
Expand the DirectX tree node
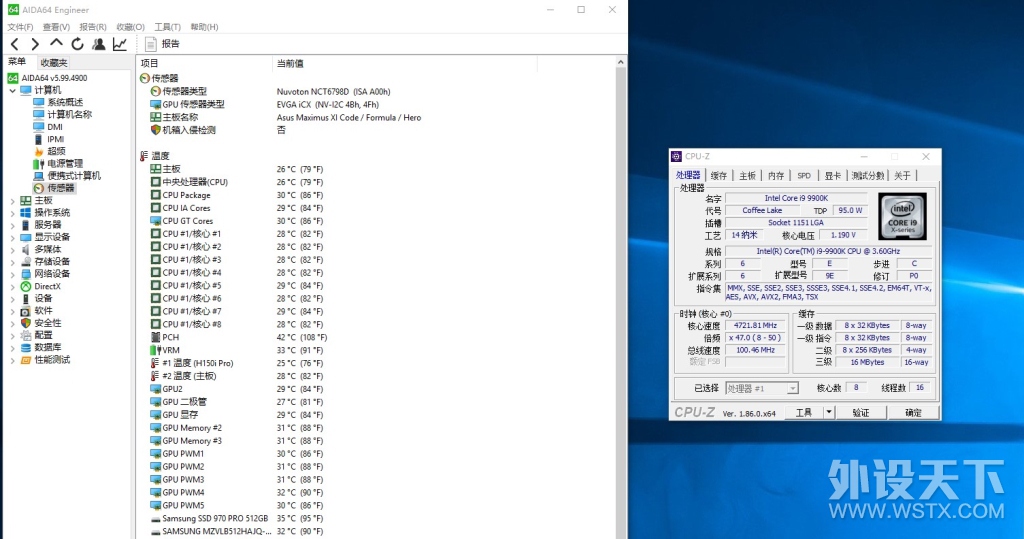coord(12,286)
